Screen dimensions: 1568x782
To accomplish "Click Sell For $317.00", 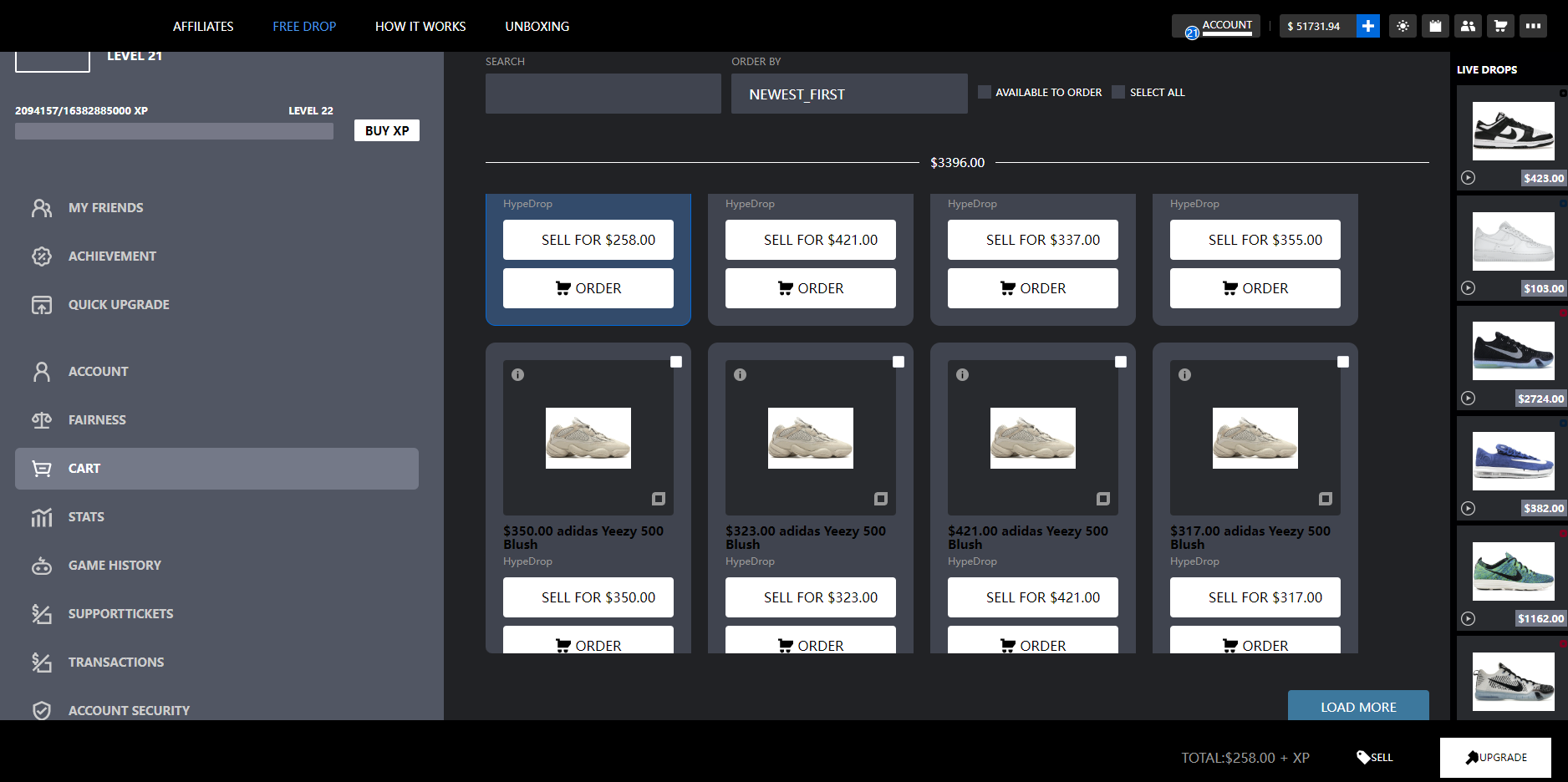I will [x=1255, y=597].
